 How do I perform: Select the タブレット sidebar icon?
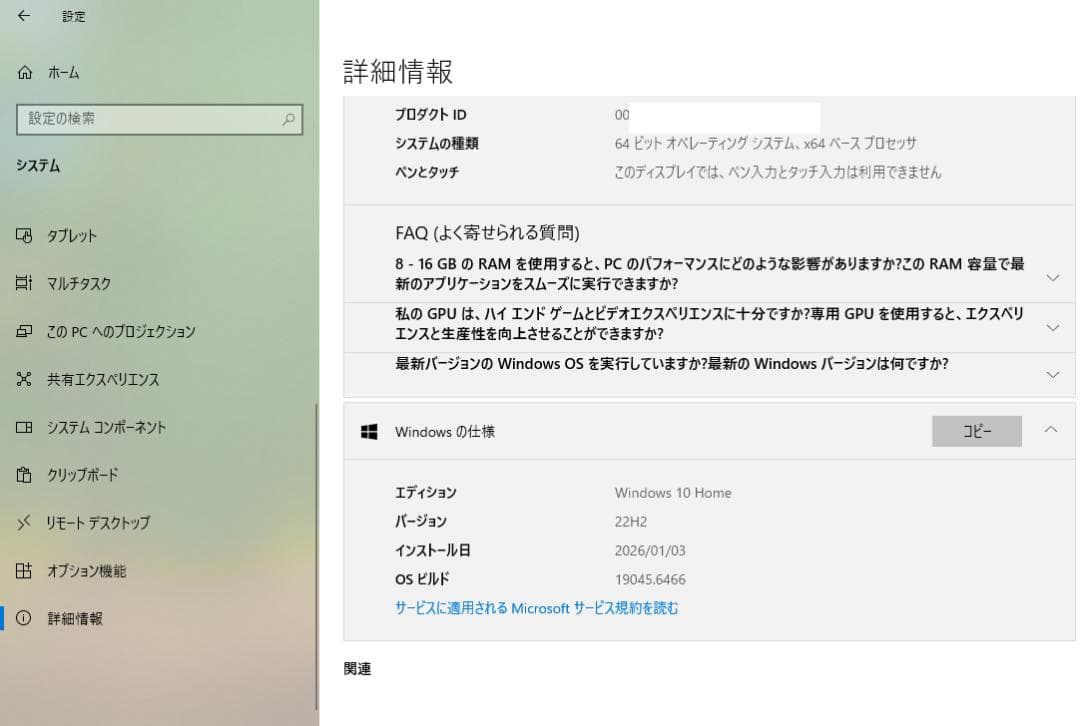pos(21,236)
